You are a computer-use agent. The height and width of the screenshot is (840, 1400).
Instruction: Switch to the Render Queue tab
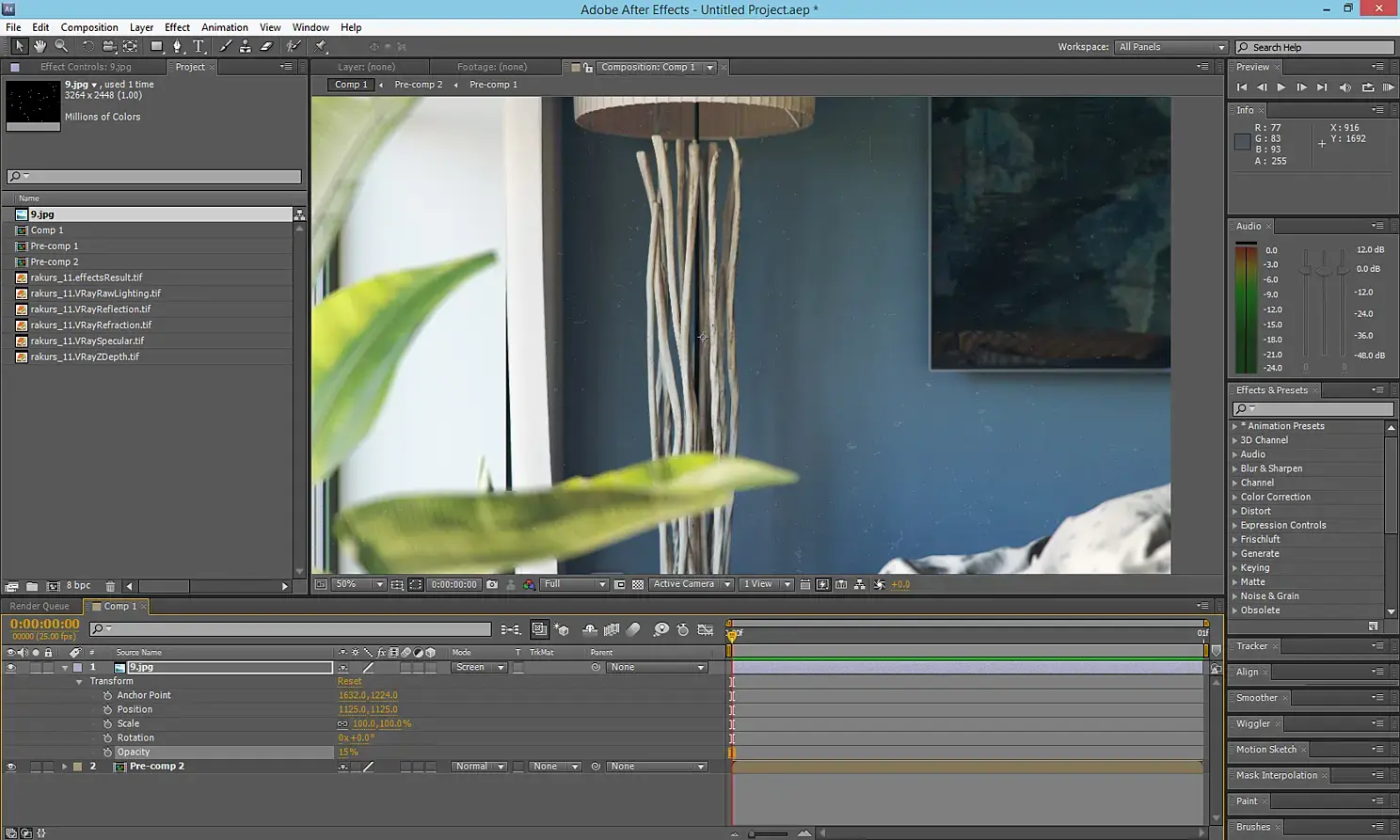[x=40, y=607]
